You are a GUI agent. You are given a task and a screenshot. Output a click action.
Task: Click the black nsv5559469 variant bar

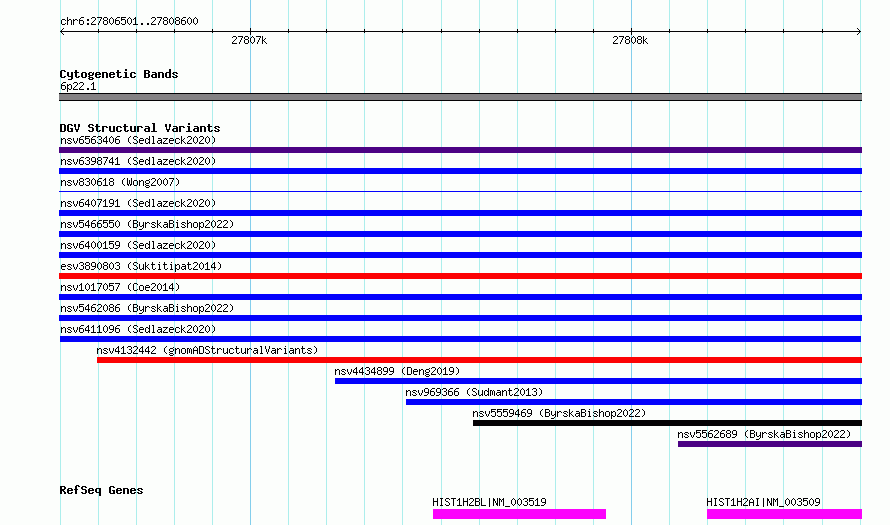(668, 423)
